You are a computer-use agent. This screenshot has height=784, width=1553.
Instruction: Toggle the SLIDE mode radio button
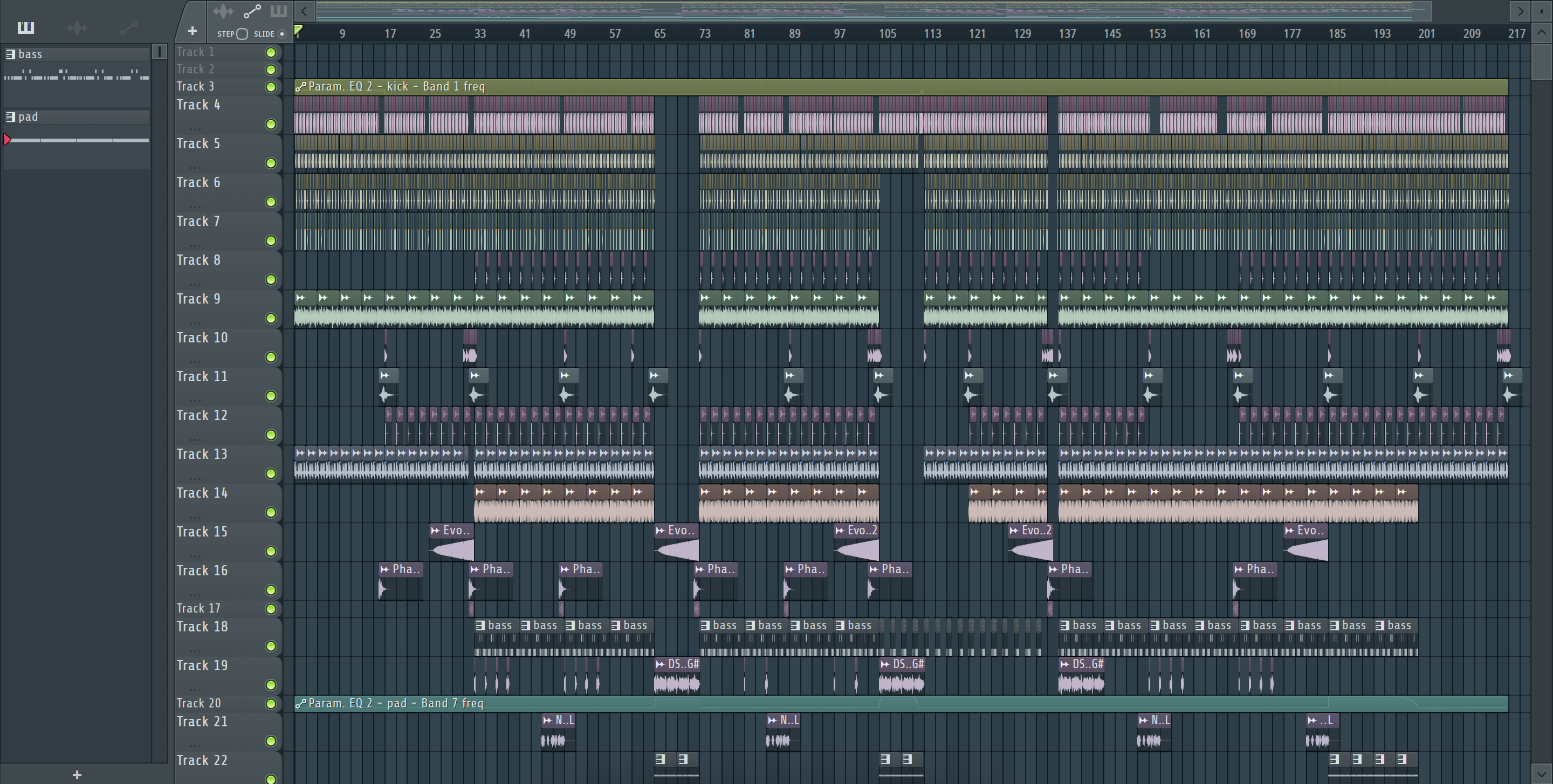pyautogui.click(x=281, y=34)
